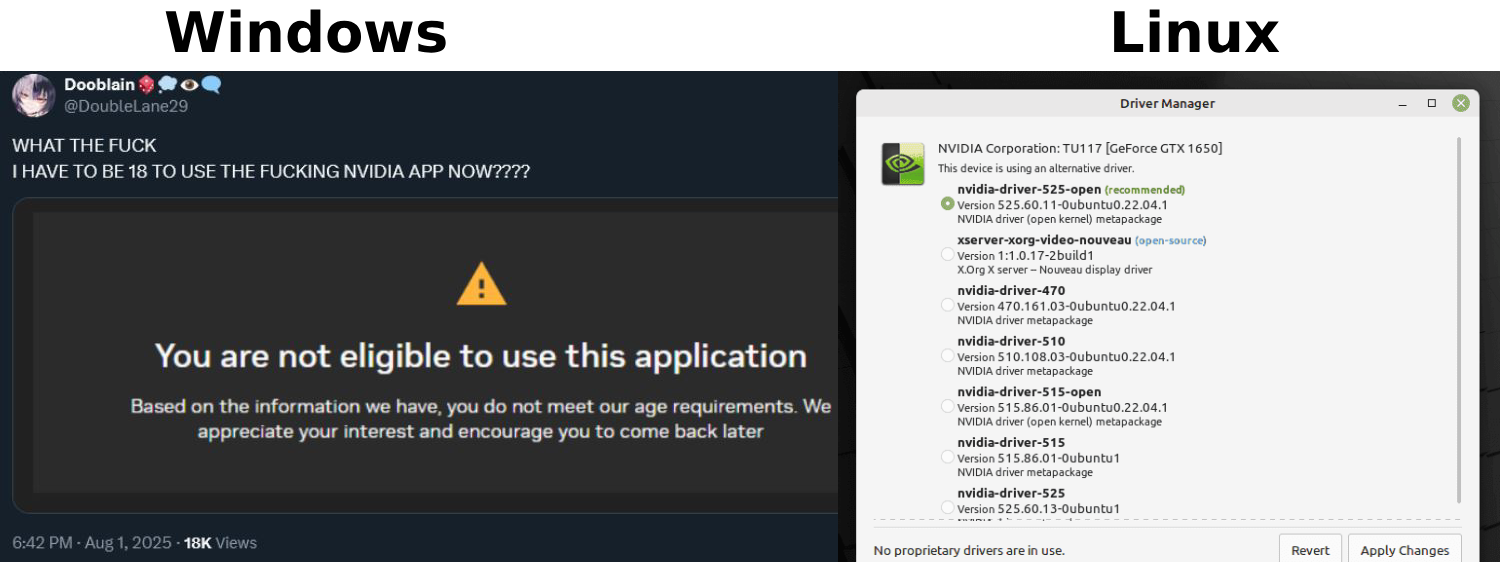Viewport: 1500px width, 562px height.
Task: Click the 'I HAVE TO BE 18' tweet line
Action: click(271, 171)
